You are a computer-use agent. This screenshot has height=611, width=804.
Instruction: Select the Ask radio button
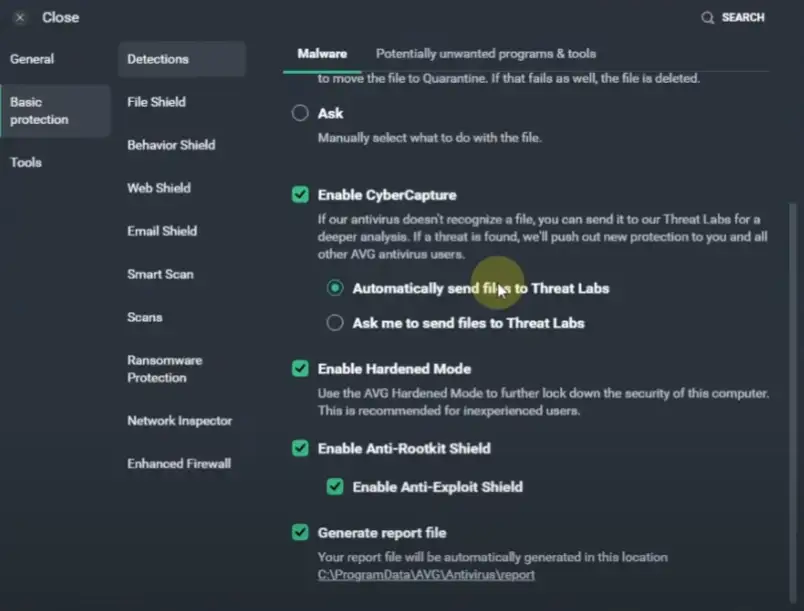point(300,114)
